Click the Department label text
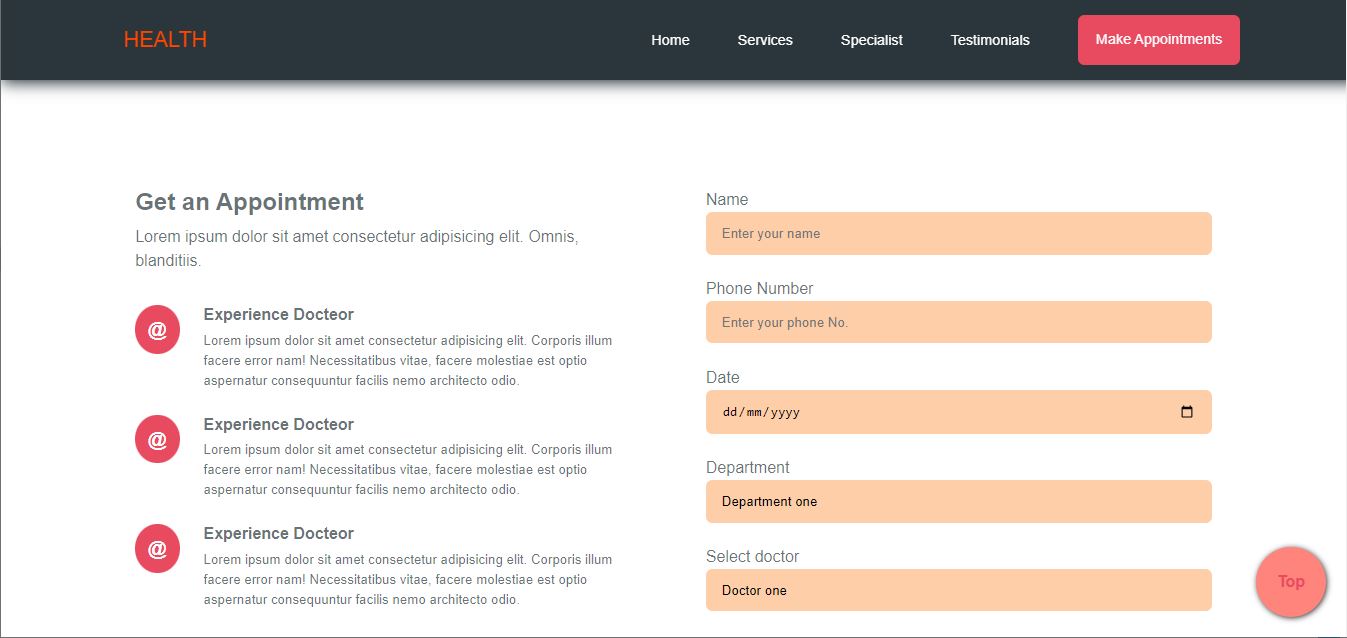The height and width of the screenshot is (638, 1347). click(747, 467)
